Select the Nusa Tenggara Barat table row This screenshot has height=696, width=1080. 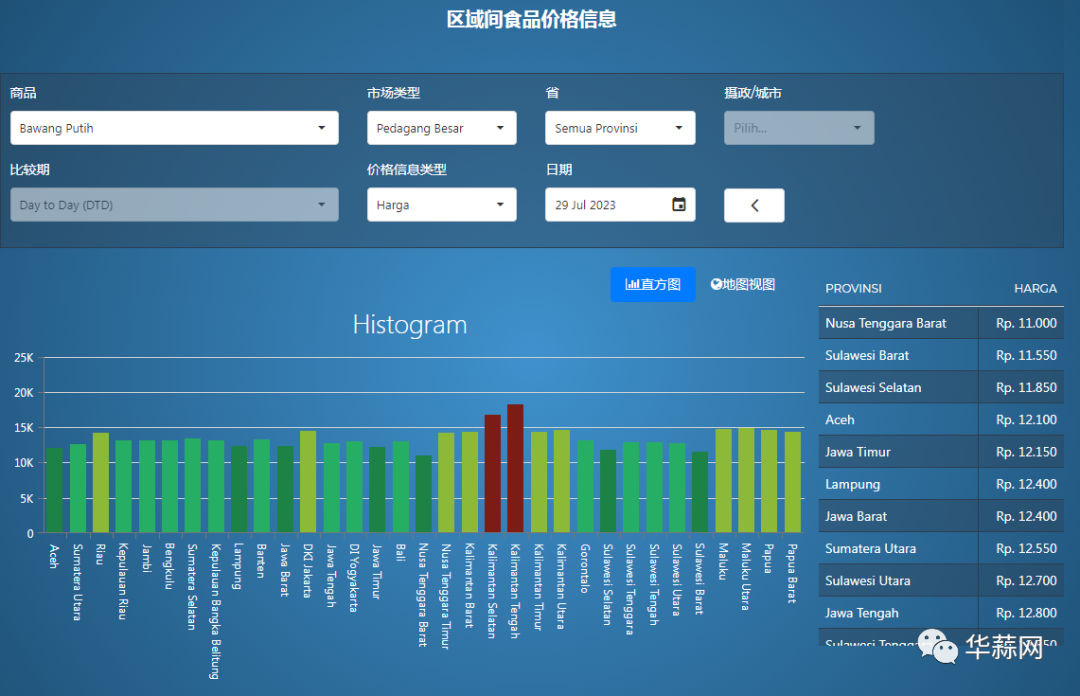[x=940, y=323]
